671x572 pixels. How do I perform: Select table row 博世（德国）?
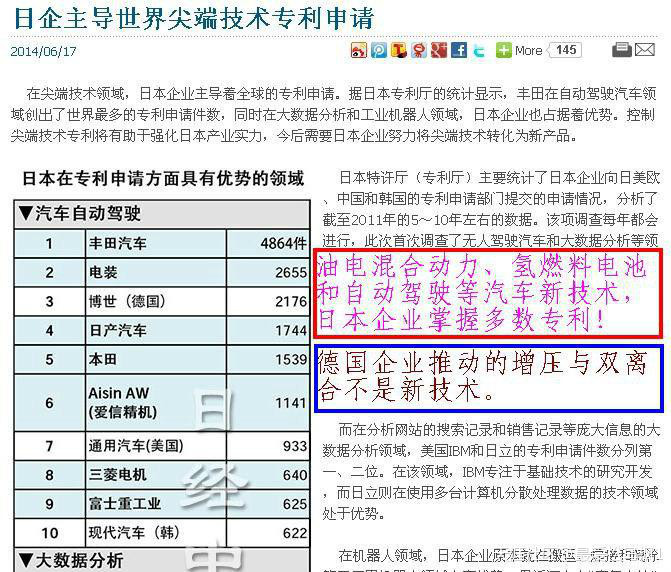pyautogui.click(x=162, y=302)
